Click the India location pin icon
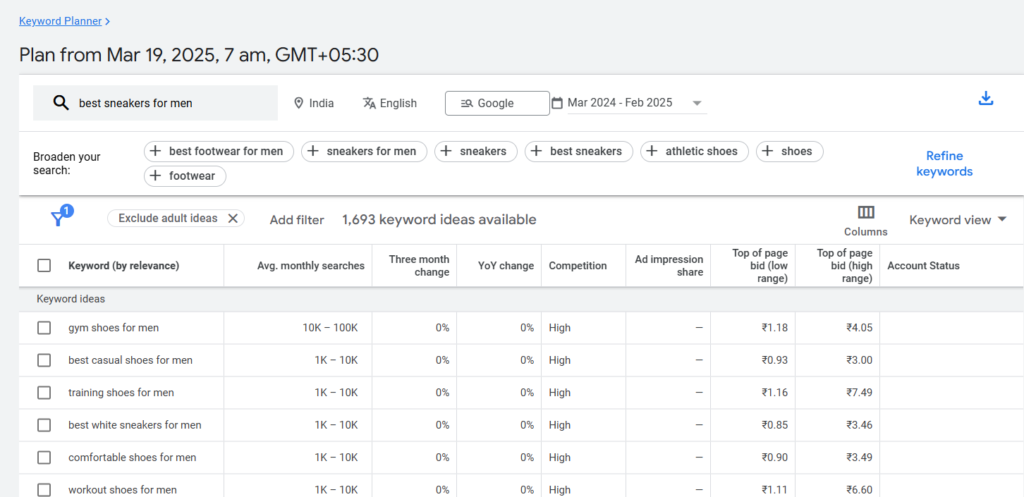 [299, 103]
